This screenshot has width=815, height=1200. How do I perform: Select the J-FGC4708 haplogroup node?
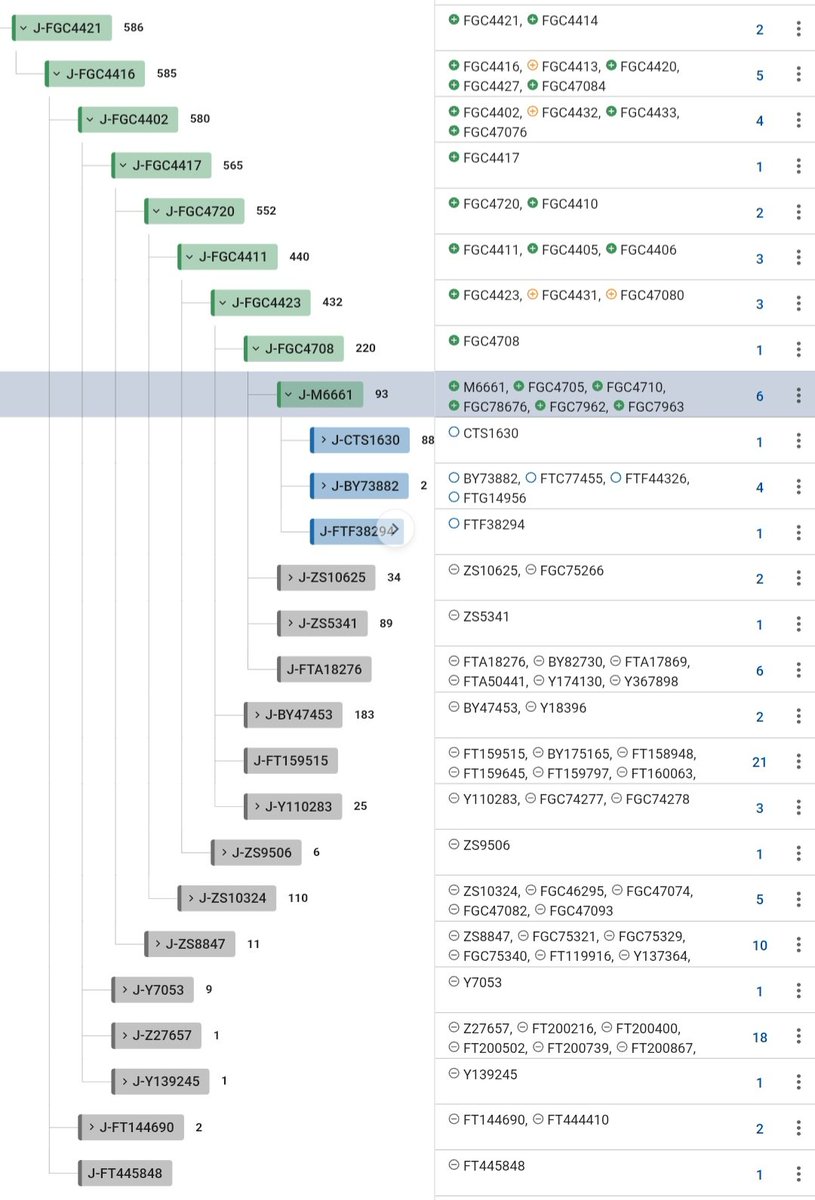294,349
